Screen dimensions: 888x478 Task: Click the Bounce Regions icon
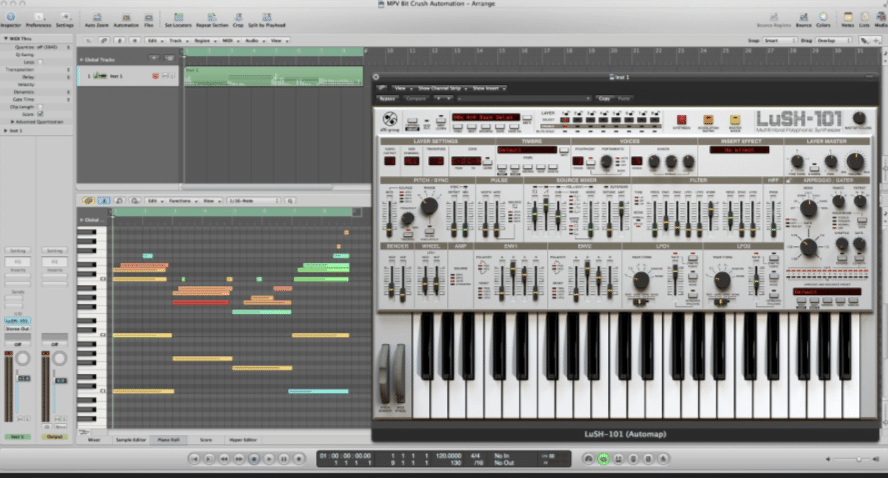(x=773, y=19)
